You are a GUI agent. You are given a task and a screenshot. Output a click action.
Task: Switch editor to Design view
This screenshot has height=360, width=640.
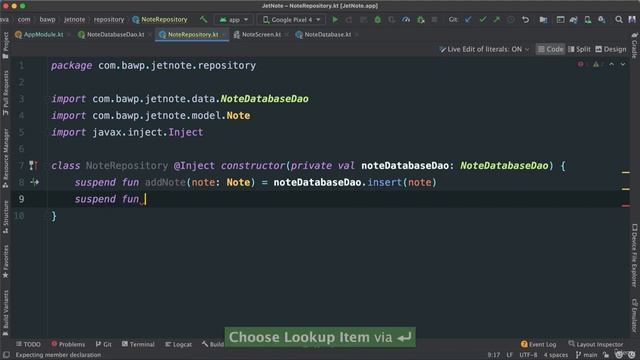pos(611,49)
